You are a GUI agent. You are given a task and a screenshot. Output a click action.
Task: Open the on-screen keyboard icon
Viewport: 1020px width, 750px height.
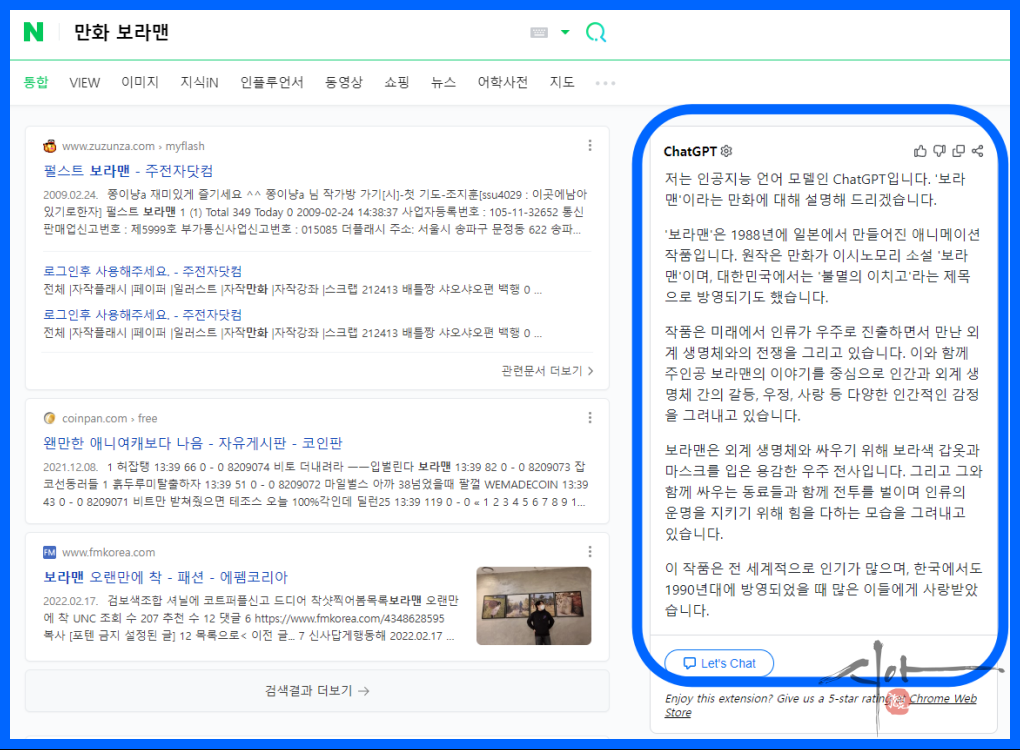pyautogui.click(x=539, y=33)
